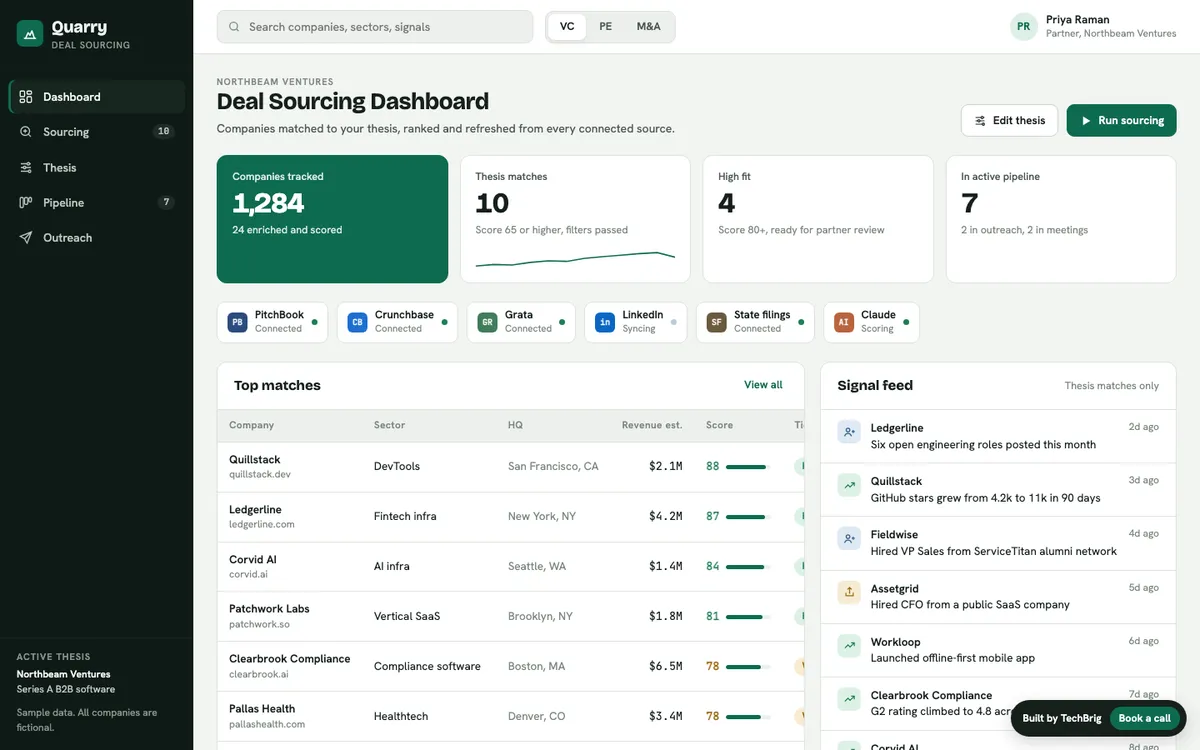Viewport: 1200px width, 750px height.
Task: Click the Crunchbase CB source icon
Action: pos(357,322)
